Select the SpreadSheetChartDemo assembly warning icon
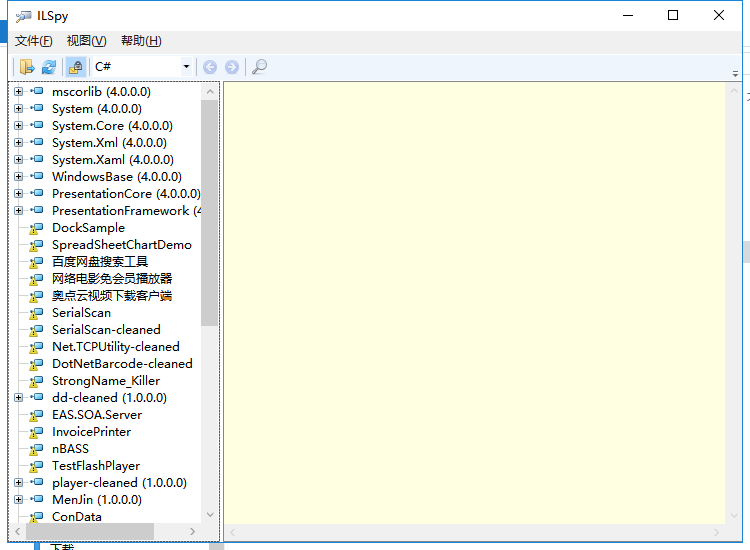Screen dimensions: 750x550 coord(36,245)
